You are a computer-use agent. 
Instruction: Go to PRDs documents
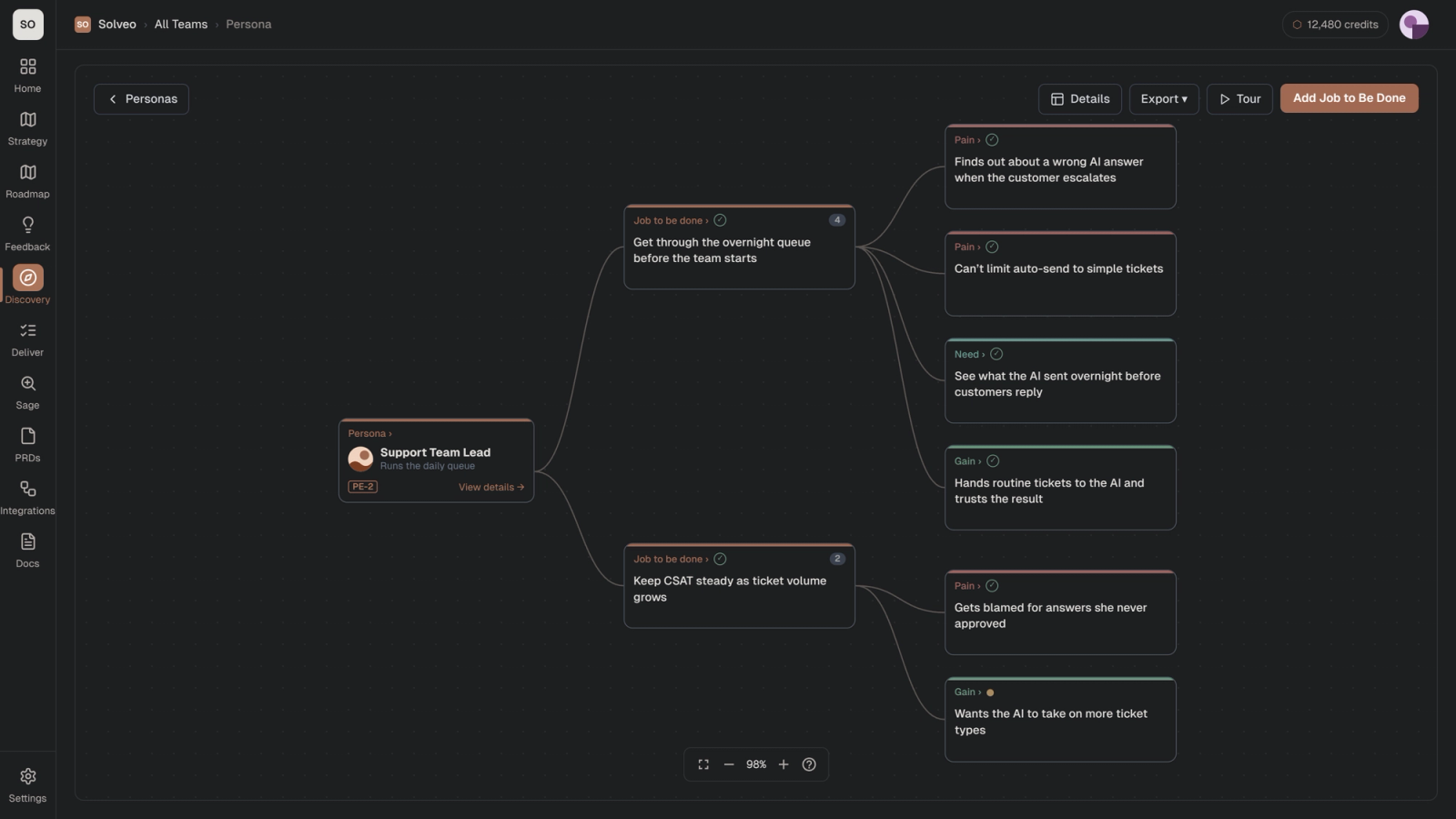pyautogui.click(x=27, y=445)
